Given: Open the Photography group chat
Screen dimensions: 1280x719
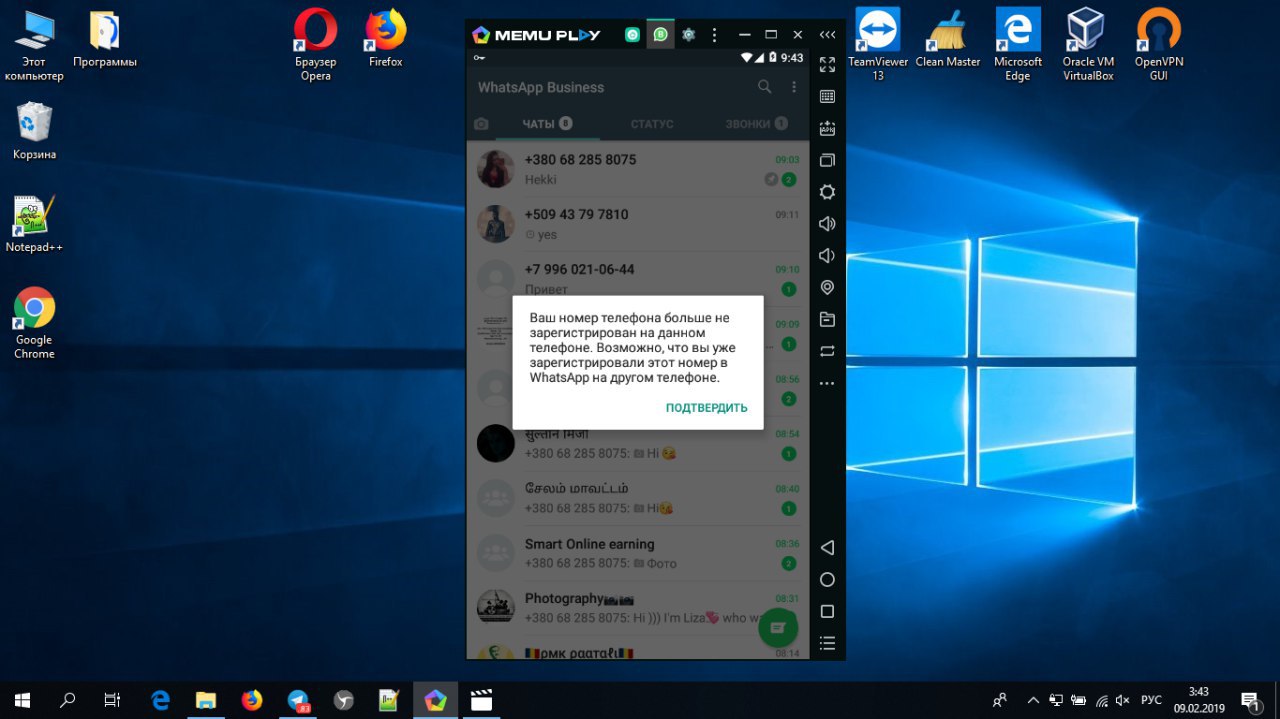Looking at the screenshot, I should pyautogui.click(x=637, y=608).
